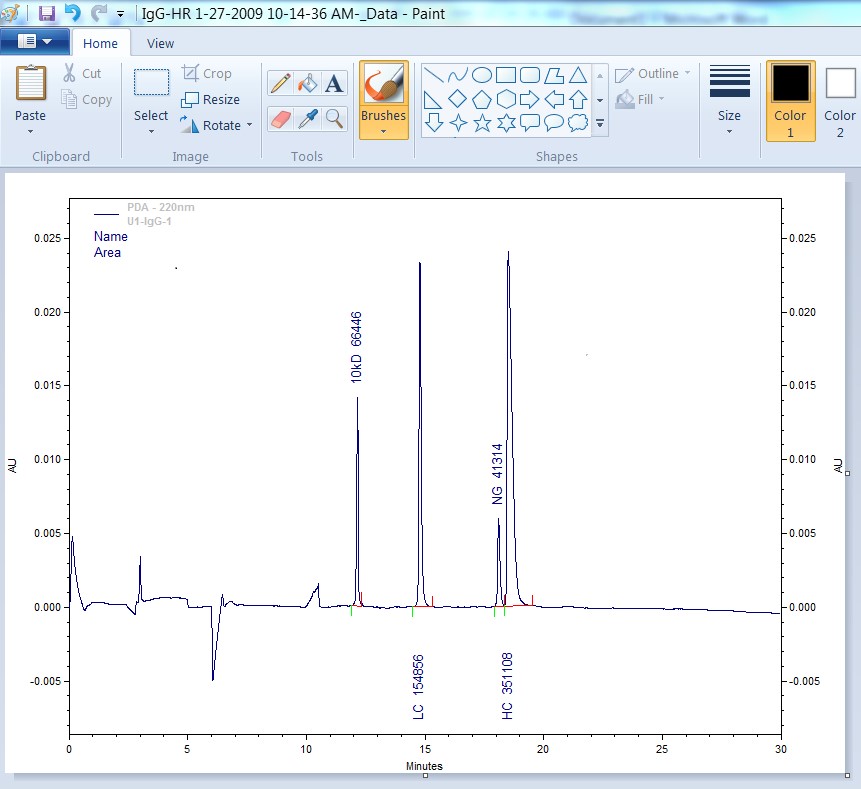Click the Crop button
Image resolution: width=861 pixels, height=789 pixels.
pyautogui.click(x=206, y=73)
